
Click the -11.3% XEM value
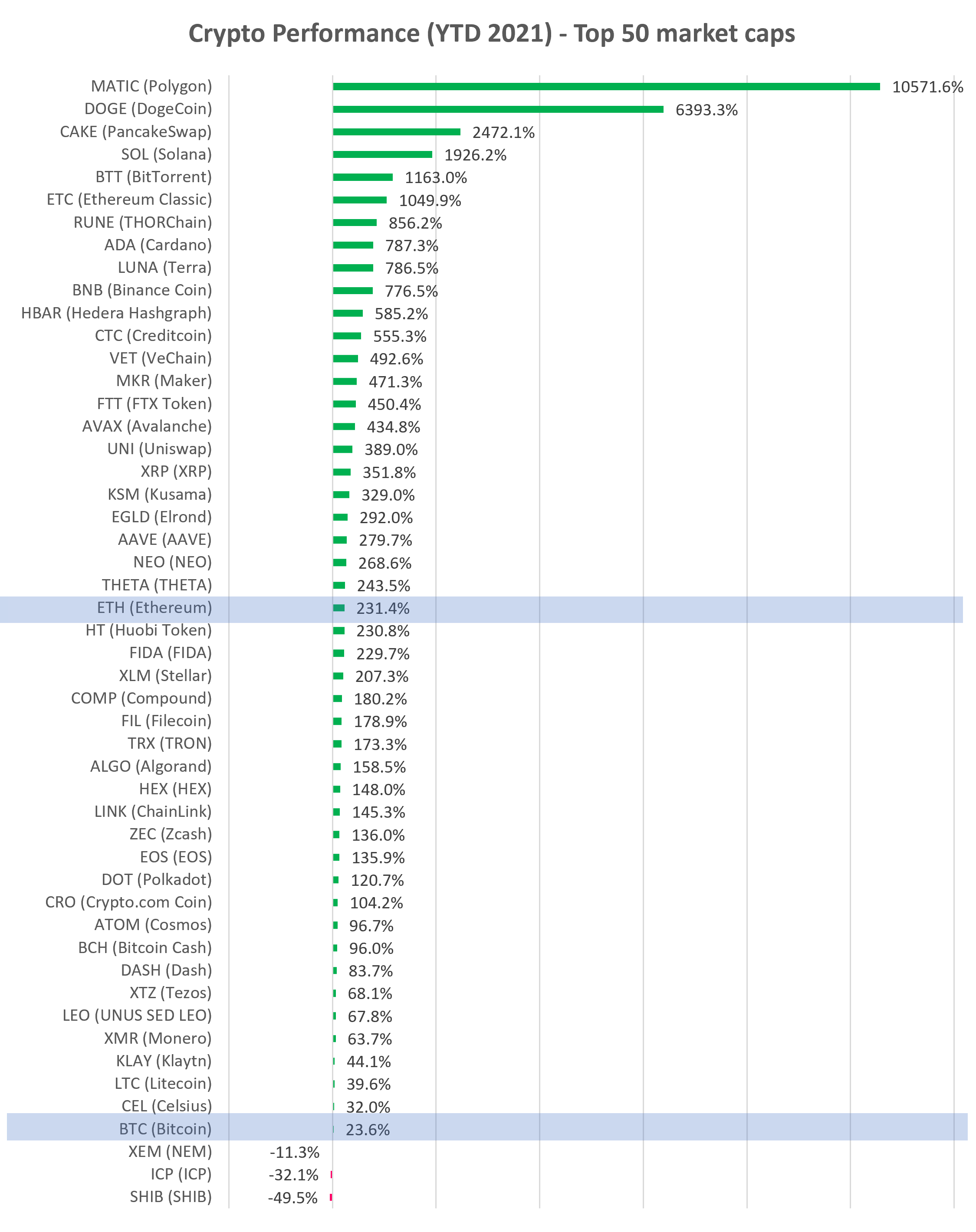pyautogui.click(x=294, y=1152)
